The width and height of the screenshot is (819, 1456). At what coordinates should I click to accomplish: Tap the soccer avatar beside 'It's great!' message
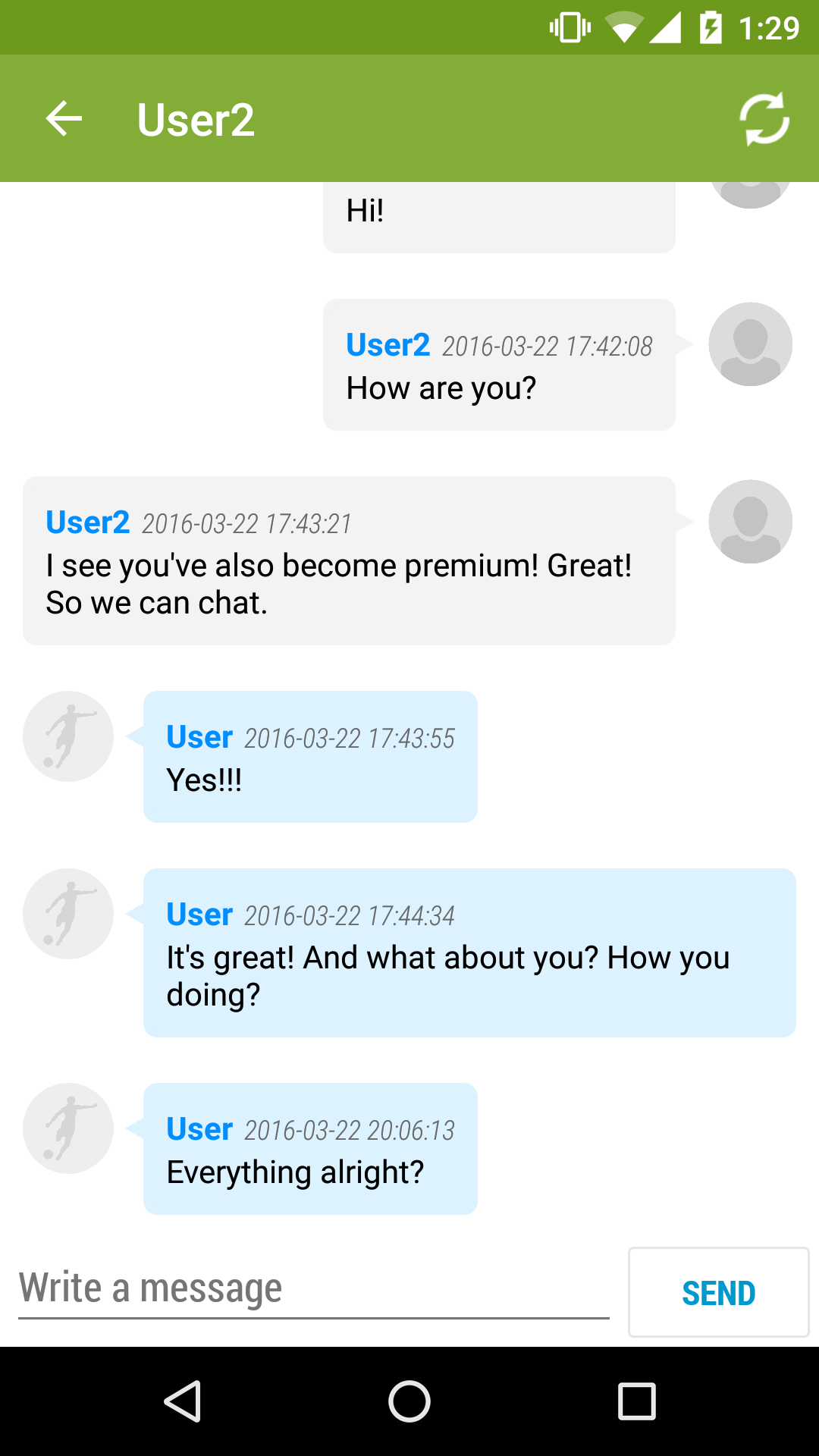pos(68,914)
